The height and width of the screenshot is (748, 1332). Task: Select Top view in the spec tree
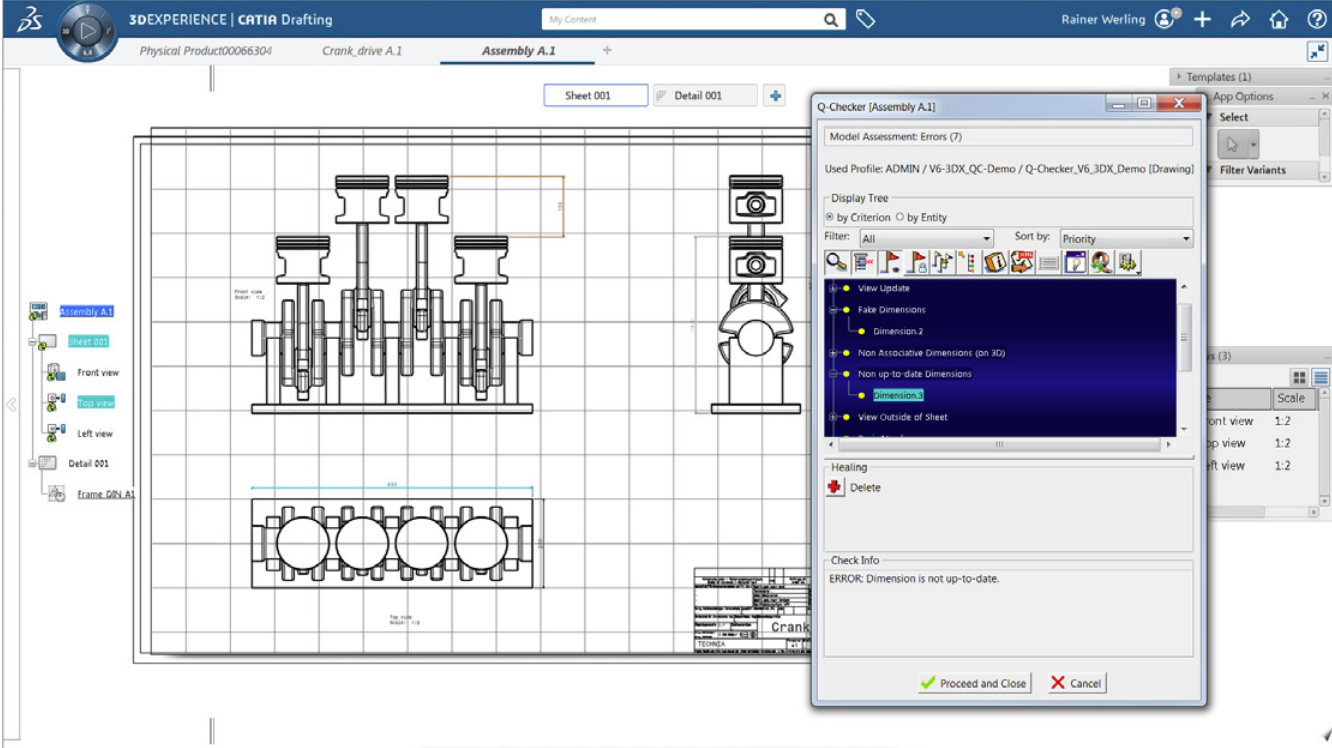tap(95, 403)
